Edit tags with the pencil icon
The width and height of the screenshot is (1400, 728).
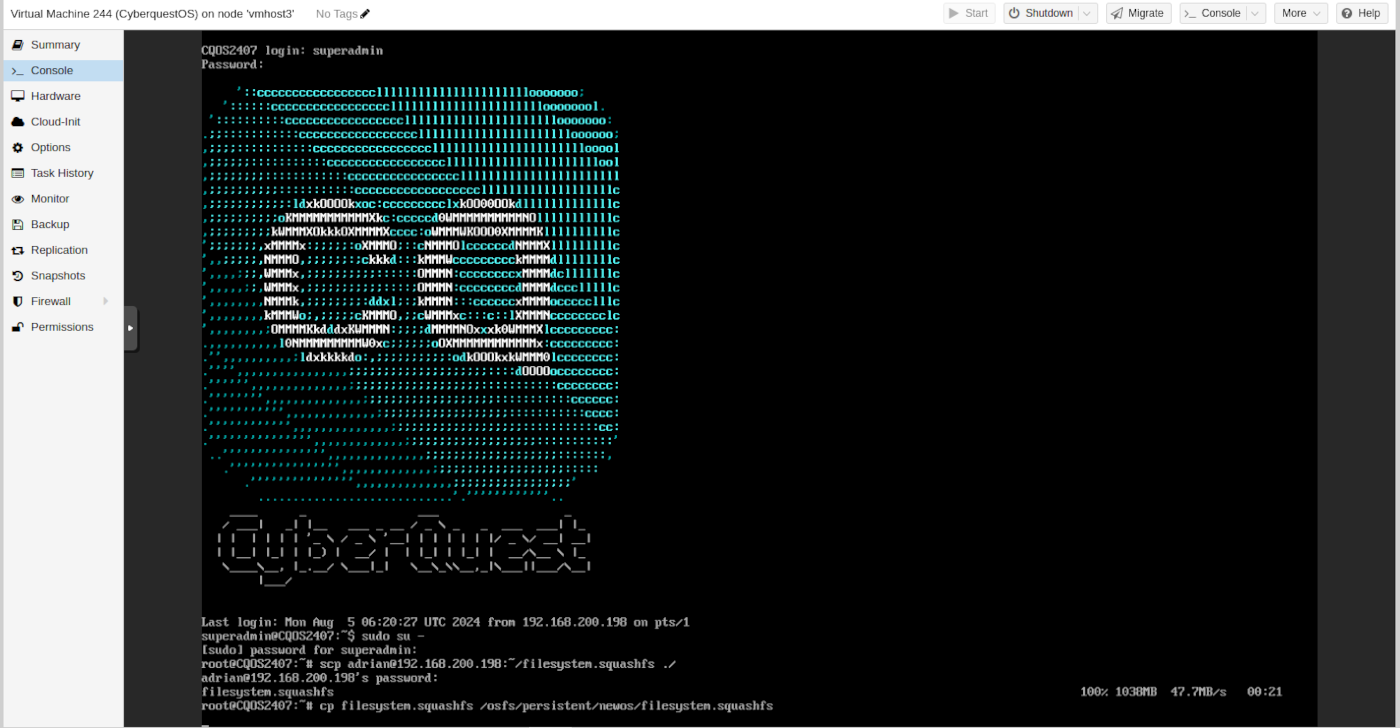pyautogui.click(x=365, y=14)
